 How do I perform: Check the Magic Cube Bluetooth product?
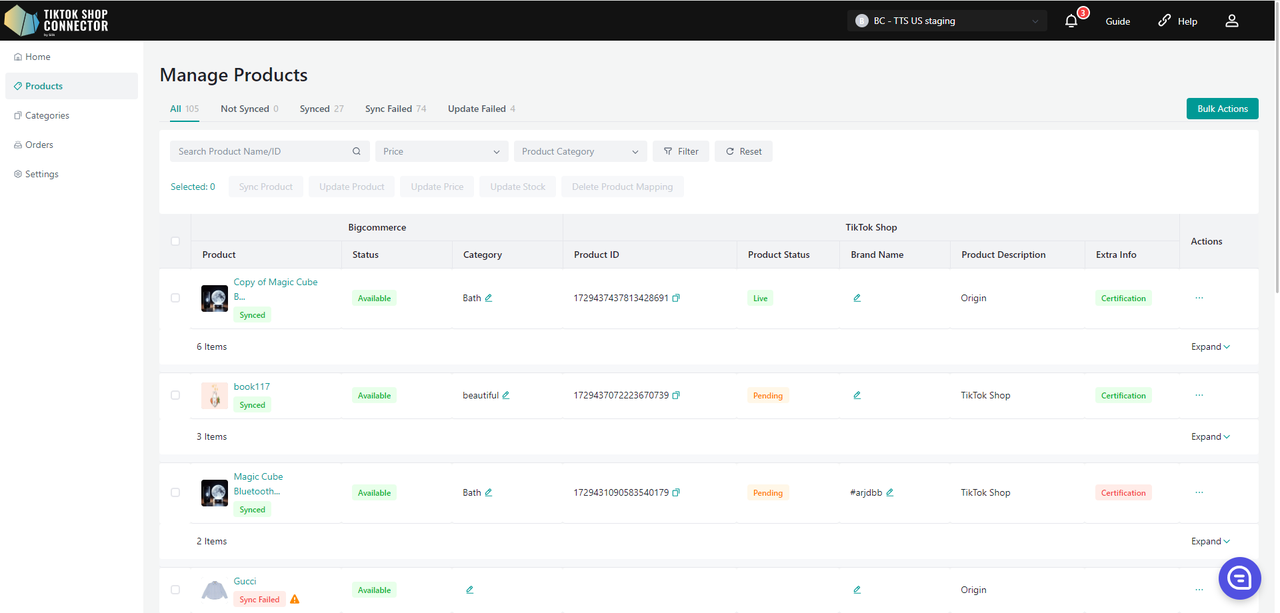[175, 493]
